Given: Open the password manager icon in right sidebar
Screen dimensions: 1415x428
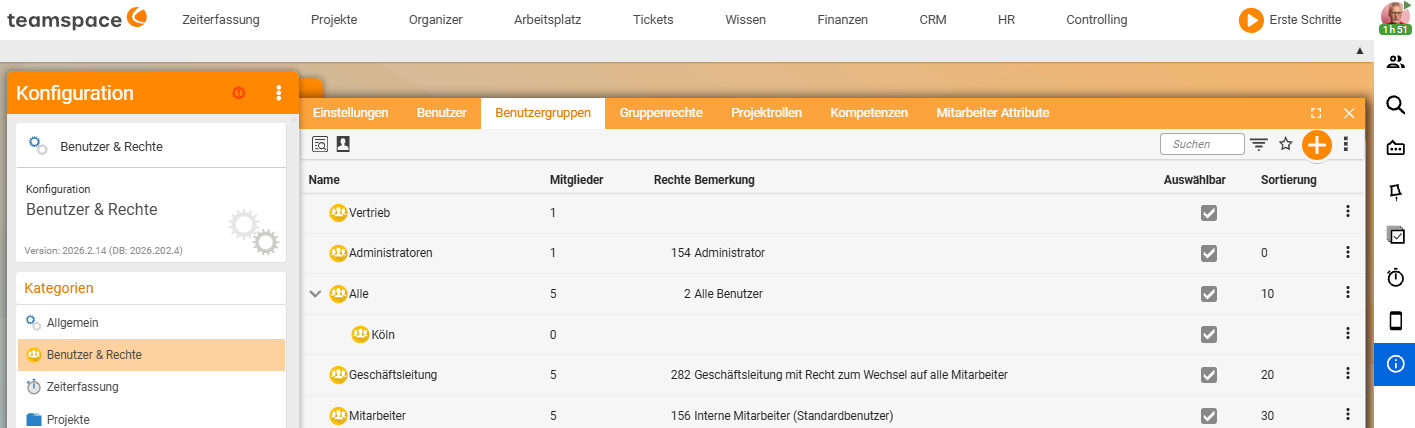Looking at the screenshot, I should pyautogui.click(x=1395, y=148).
